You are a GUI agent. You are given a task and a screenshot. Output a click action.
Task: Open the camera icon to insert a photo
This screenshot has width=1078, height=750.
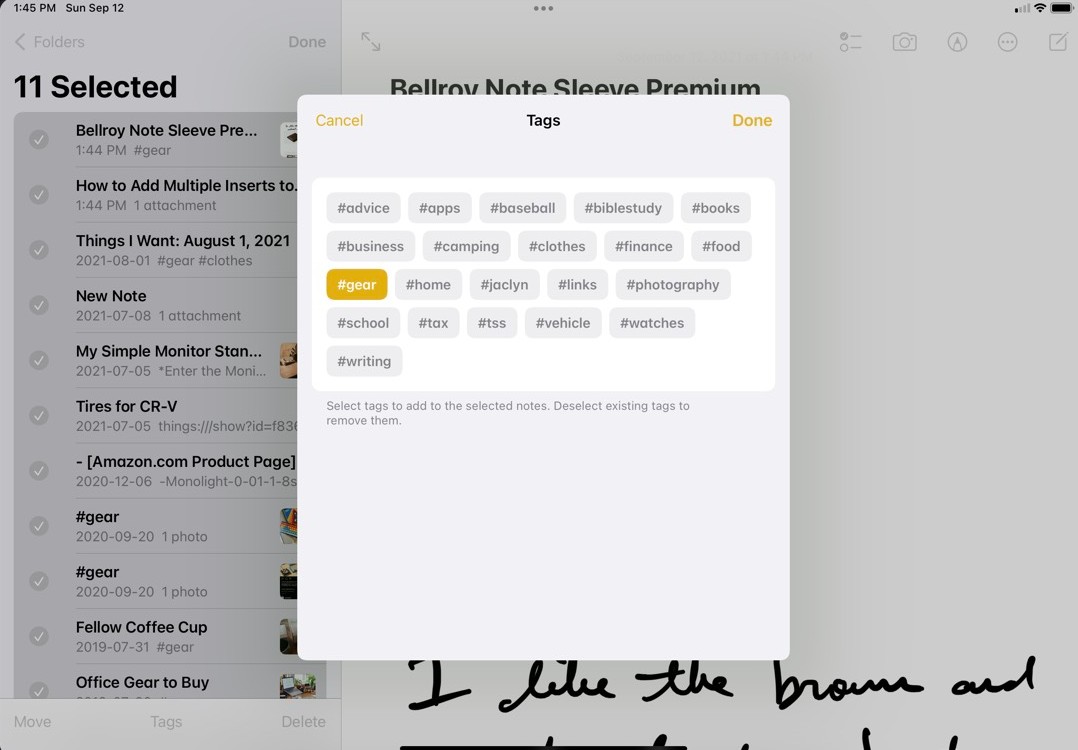[904, 41]
